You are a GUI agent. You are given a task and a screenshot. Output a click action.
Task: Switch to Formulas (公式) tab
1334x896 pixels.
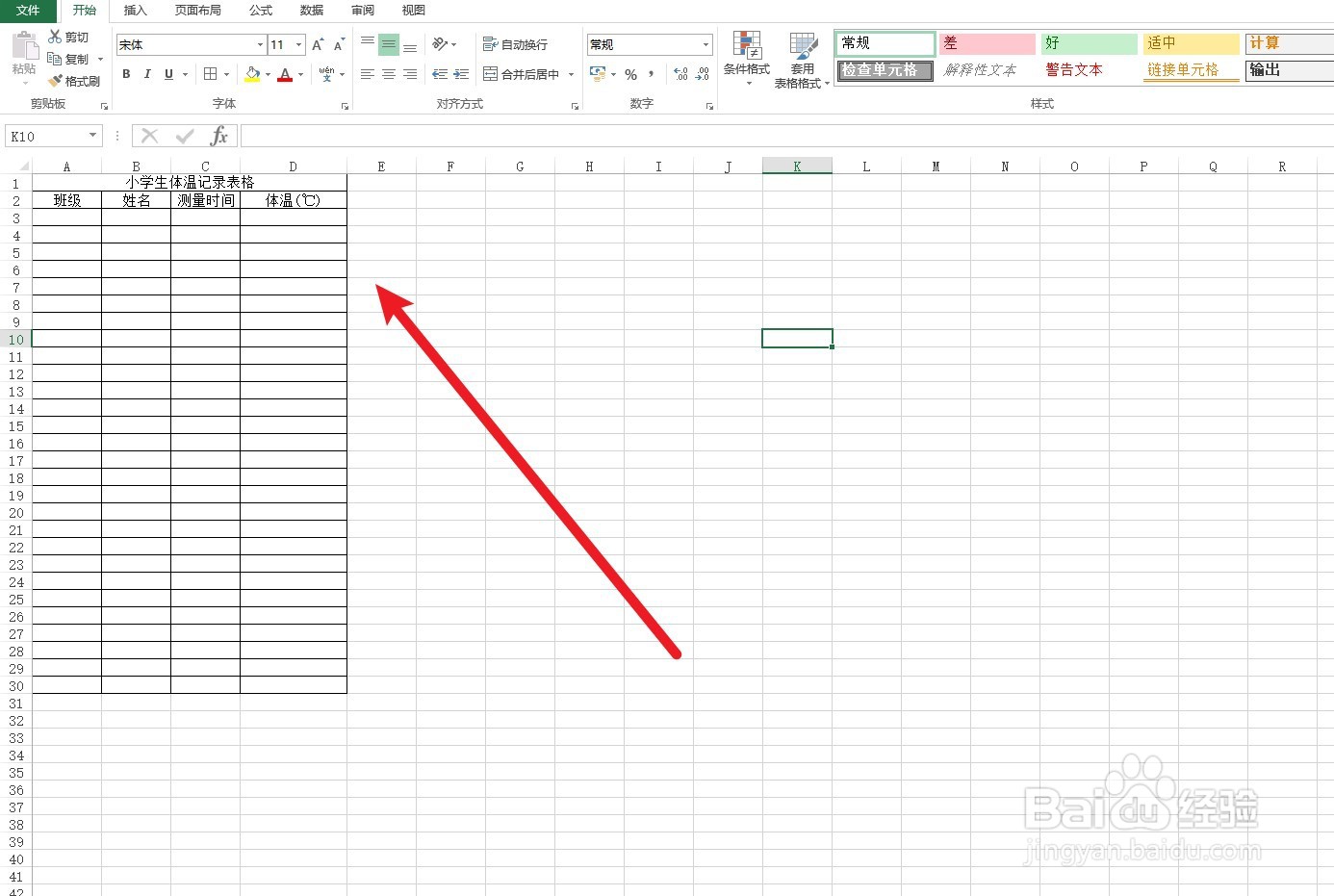261,10
